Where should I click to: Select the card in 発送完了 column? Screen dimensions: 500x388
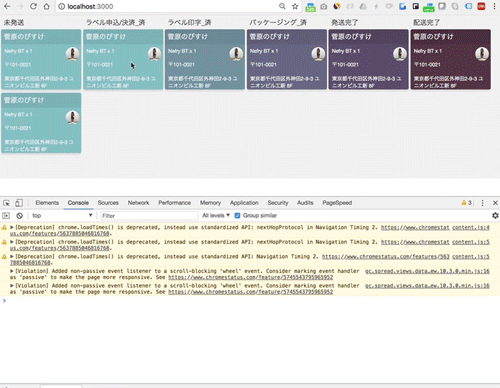click(x=369, y=59)
